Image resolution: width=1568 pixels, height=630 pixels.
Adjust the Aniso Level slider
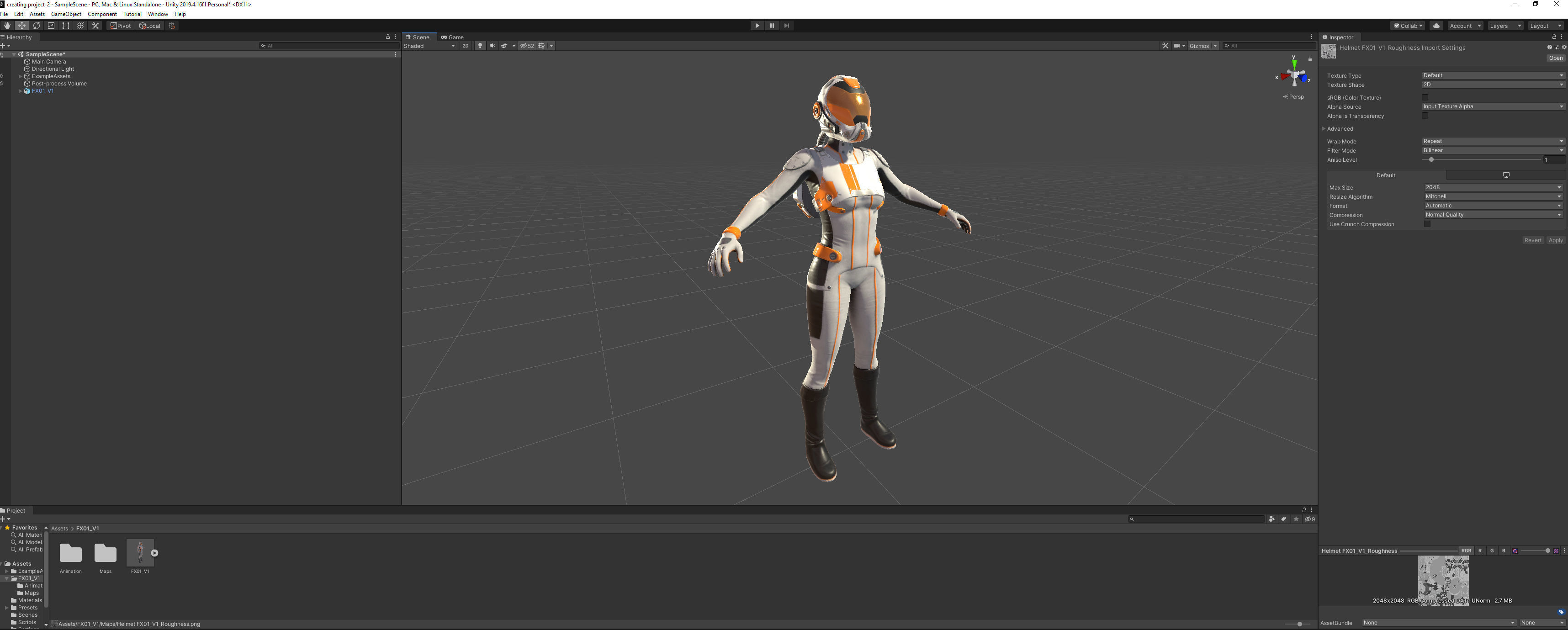pos(1431,159)
